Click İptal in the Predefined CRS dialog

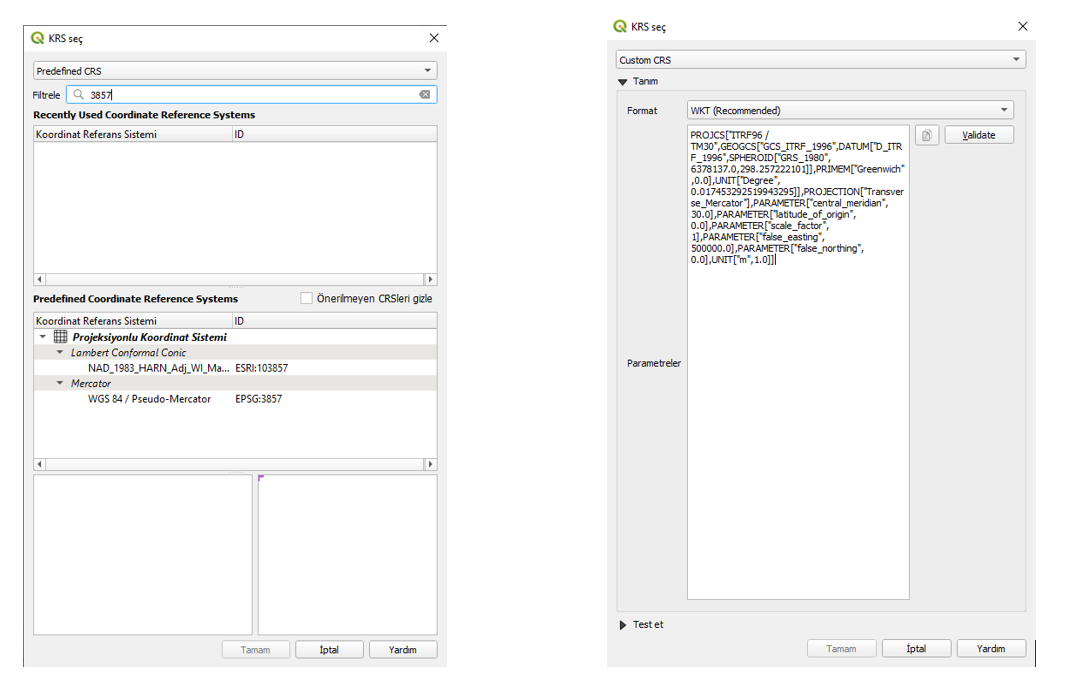[329, 650]
